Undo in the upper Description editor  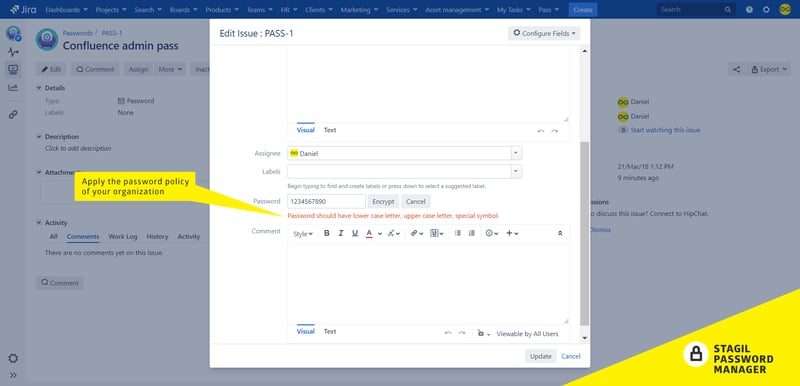click(541, 131)
